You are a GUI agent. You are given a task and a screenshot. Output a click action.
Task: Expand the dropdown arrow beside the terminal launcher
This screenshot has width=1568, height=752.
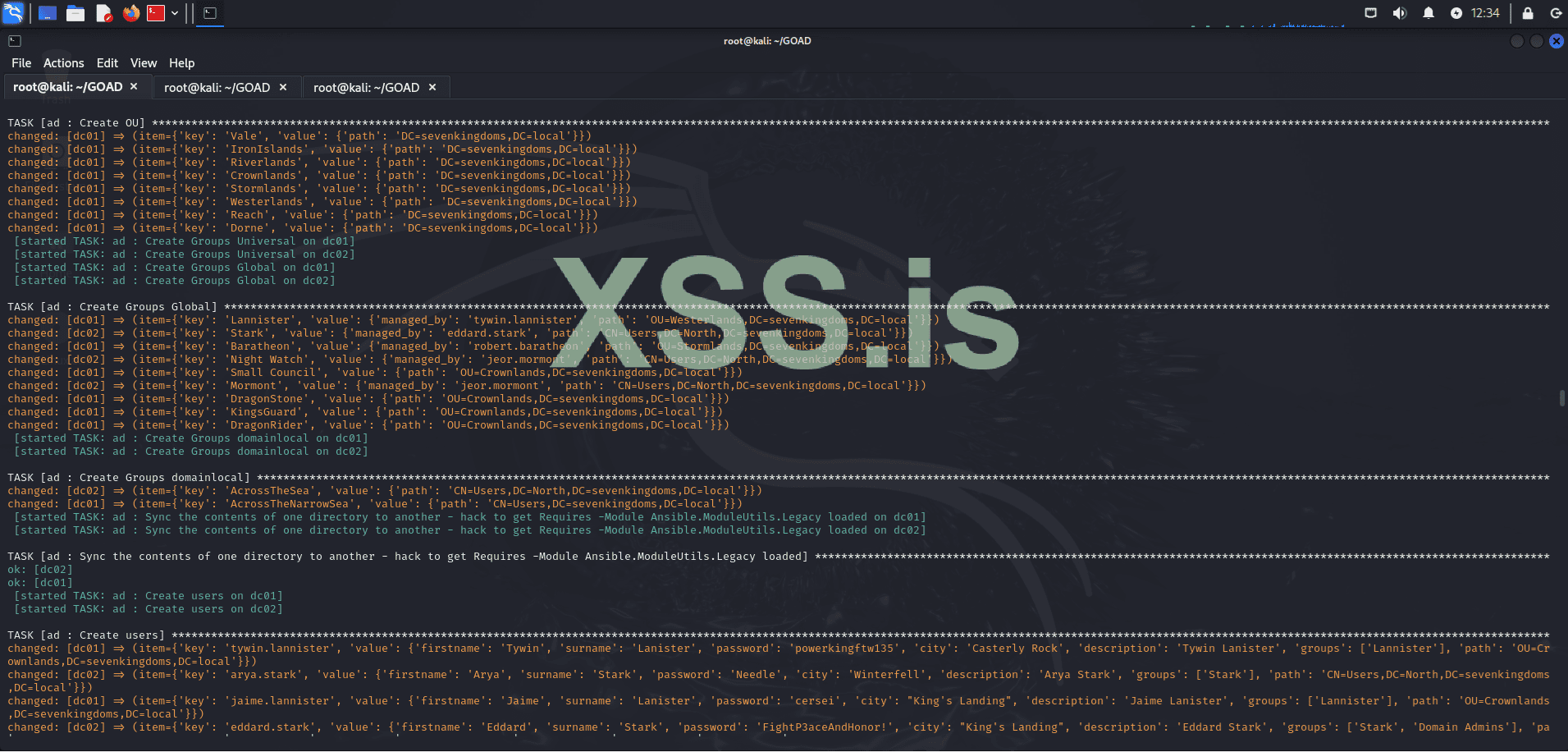coord(173,13)
